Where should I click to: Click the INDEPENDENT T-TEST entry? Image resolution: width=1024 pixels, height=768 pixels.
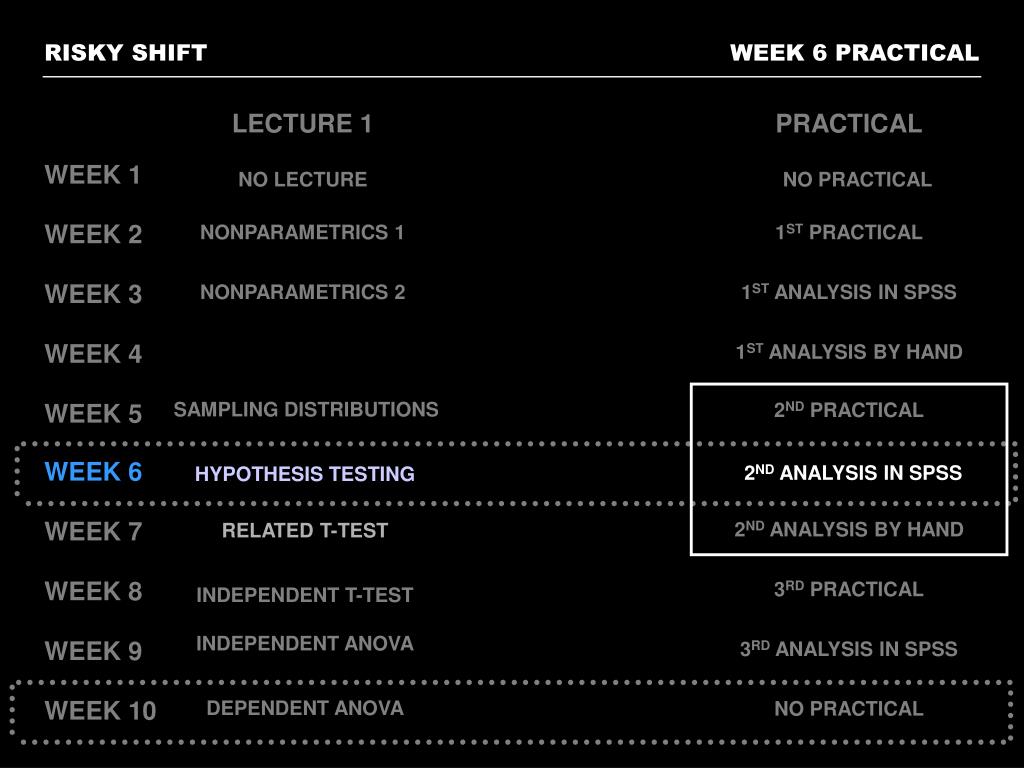305,595
